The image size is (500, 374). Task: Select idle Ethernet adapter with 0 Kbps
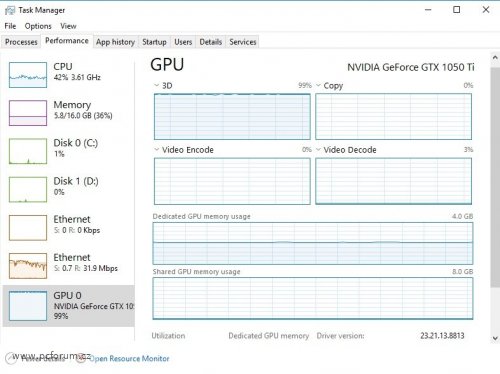28,228
